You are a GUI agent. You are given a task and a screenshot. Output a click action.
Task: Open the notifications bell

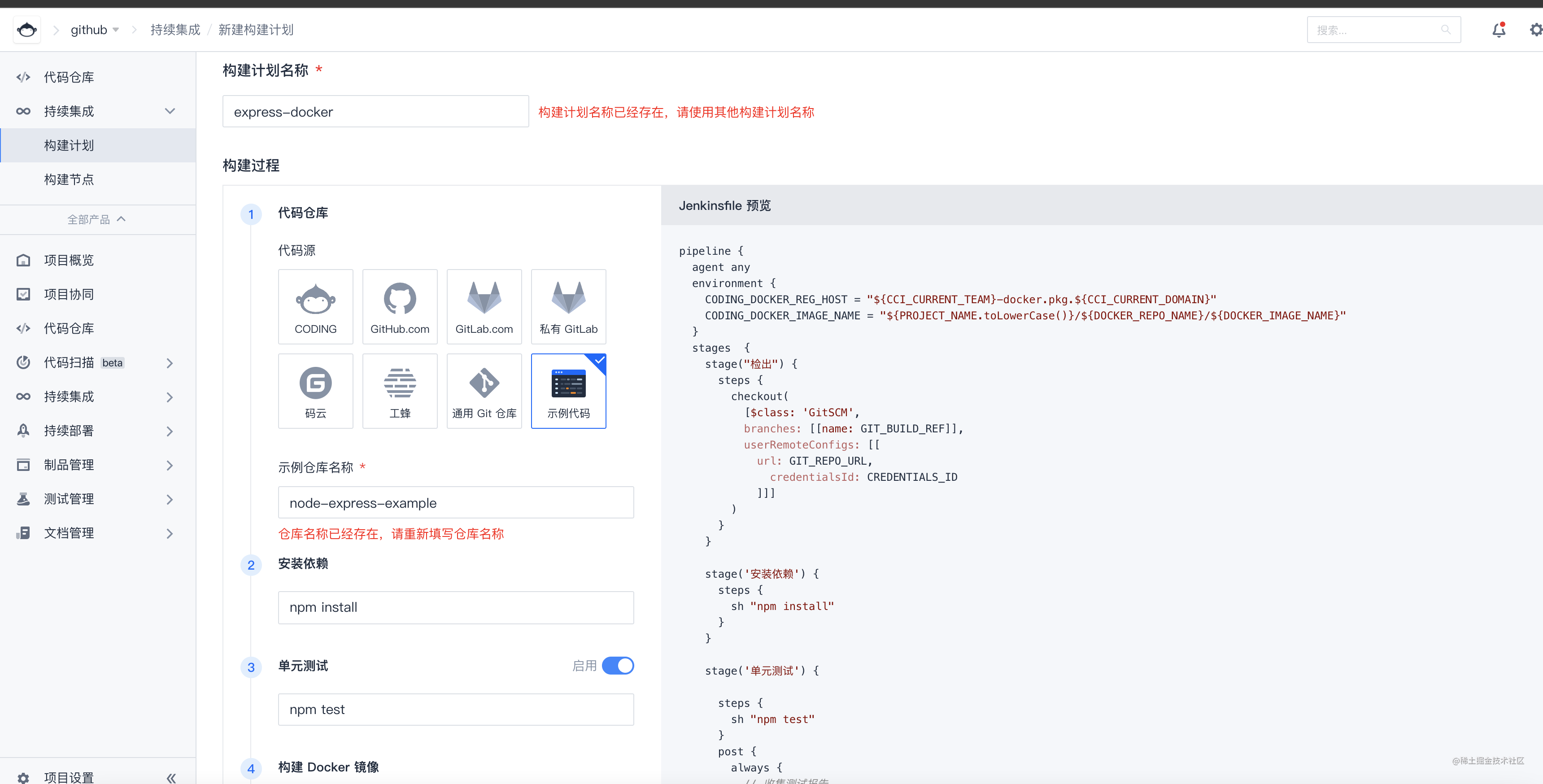pos(1498,30)
